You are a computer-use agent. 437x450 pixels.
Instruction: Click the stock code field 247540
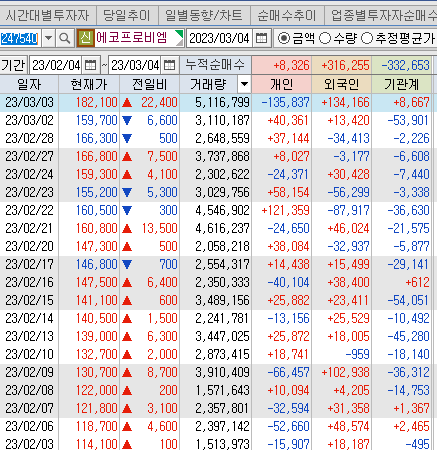20,39
